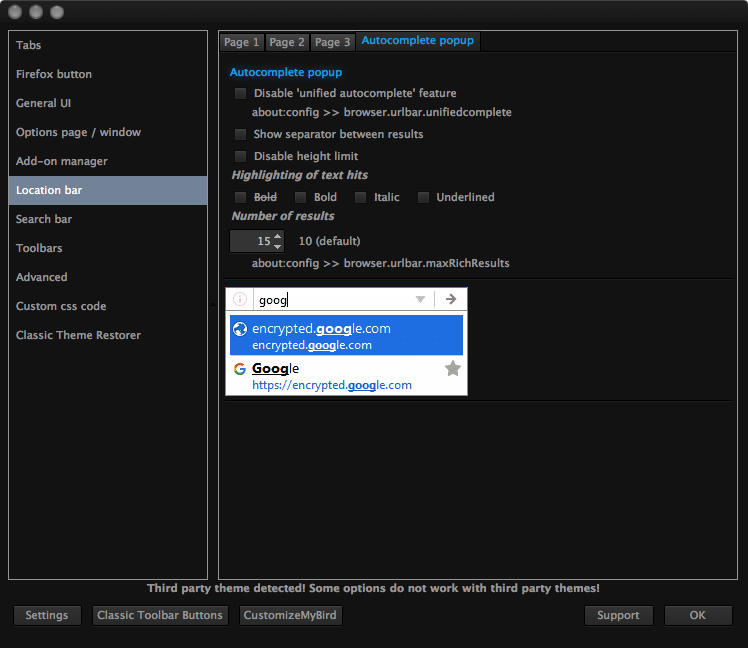
Task: Enable Disable 'unified autocomplete' feature checkbox
Action: pos(240,93)
